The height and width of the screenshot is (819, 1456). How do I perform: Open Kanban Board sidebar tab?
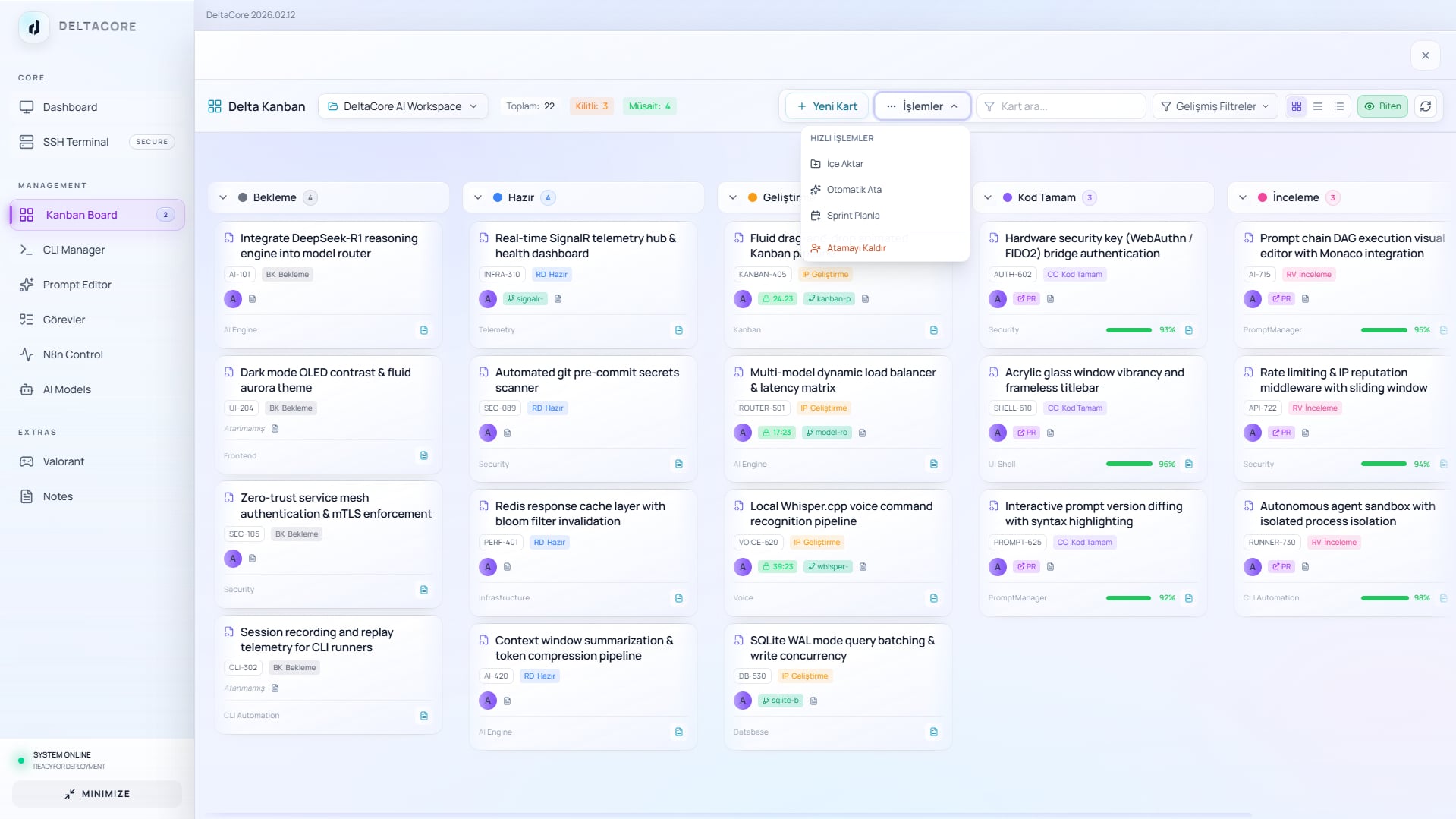97,215
